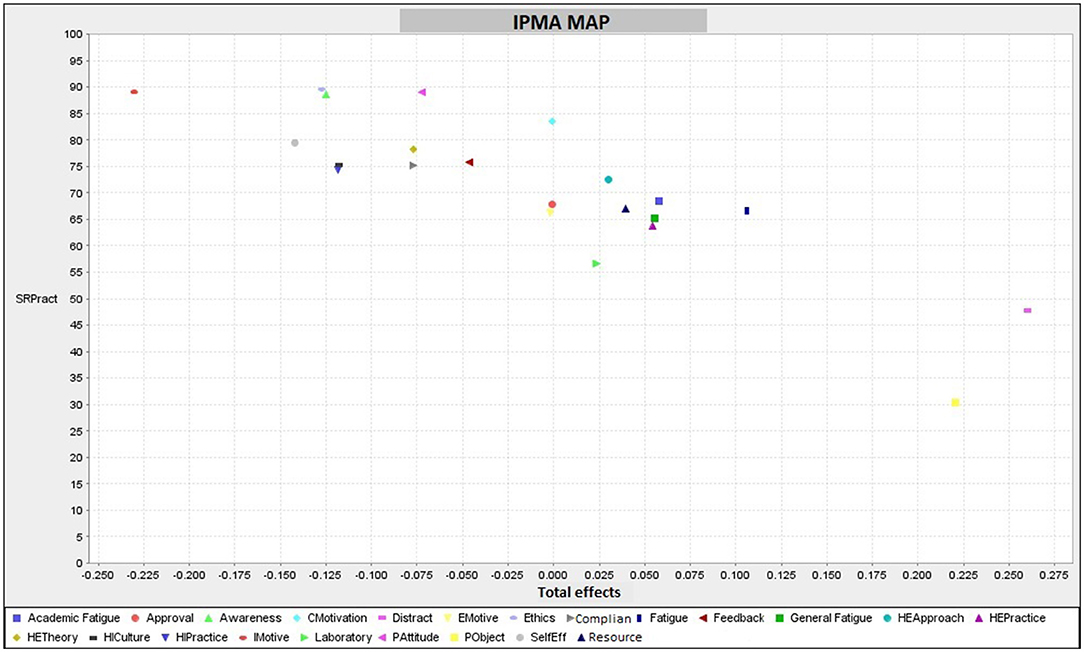Select the SelfEff legend entry
This screenshot has height=652, width=1084.
click(x=541, y=637)
